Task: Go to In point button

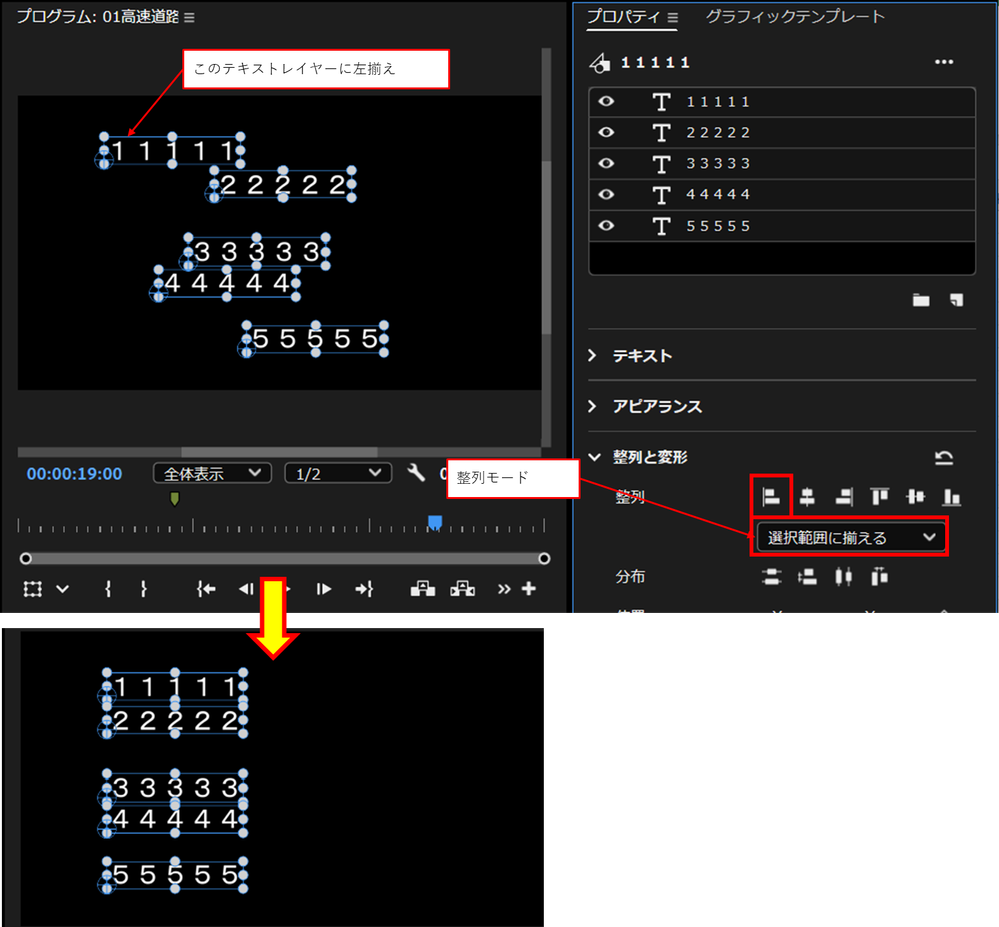Action: 206,589
